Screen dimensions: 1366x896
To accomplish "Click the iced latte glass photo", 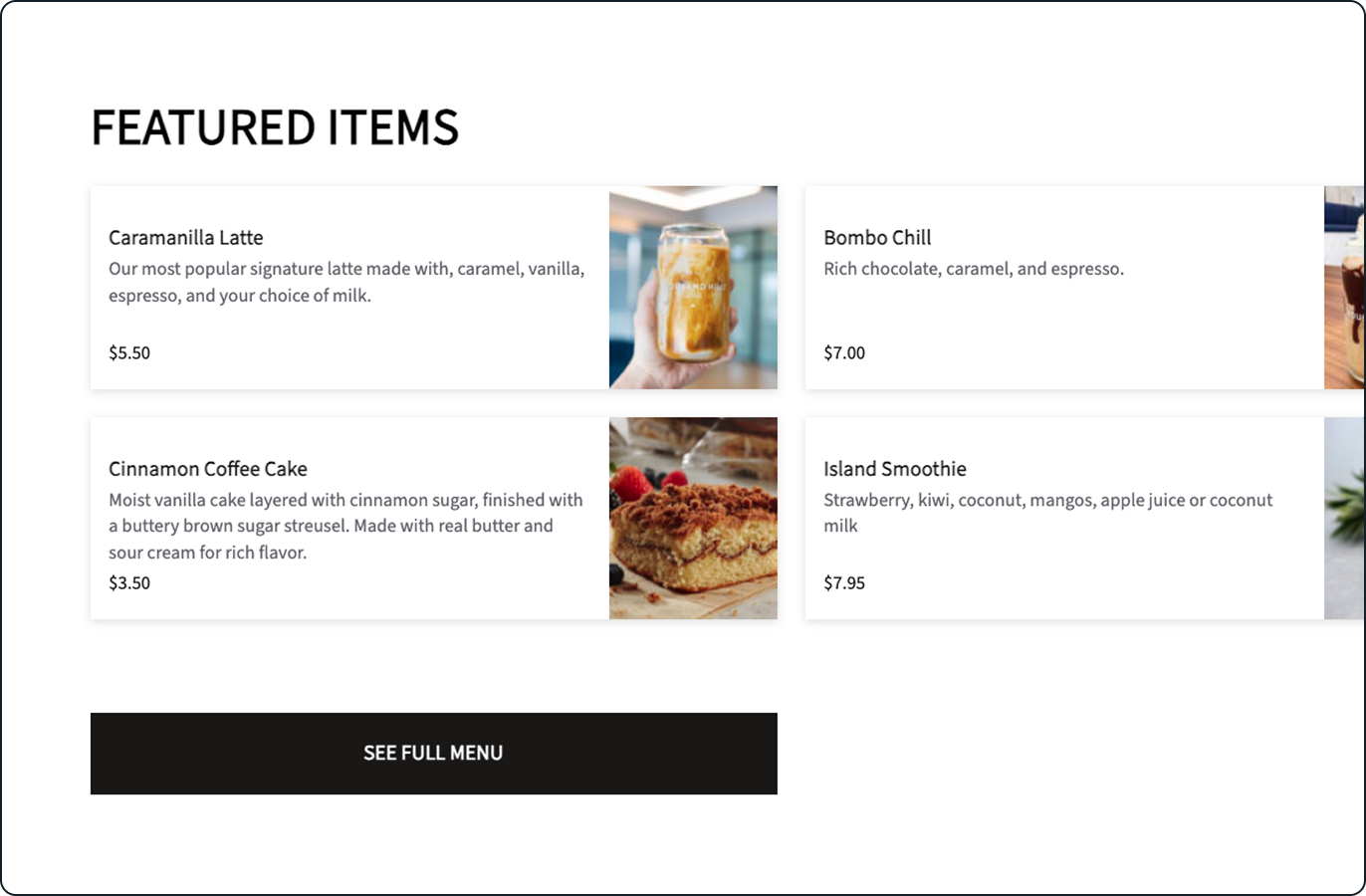I will 696,289.
